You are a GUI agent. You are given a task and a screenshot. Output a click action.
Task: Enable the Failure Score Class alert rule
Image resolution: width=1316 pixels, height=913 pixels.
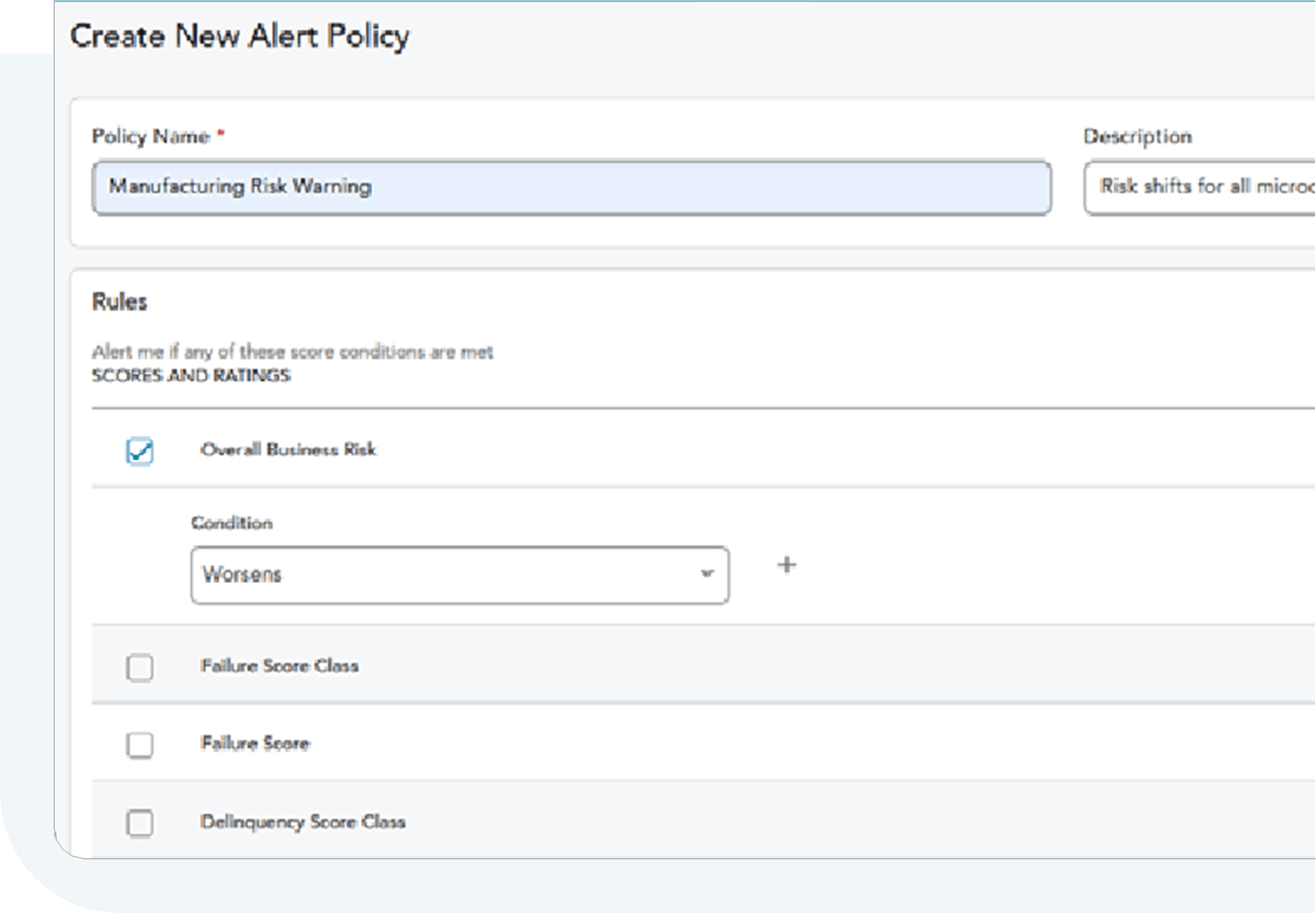click(140, 666)
